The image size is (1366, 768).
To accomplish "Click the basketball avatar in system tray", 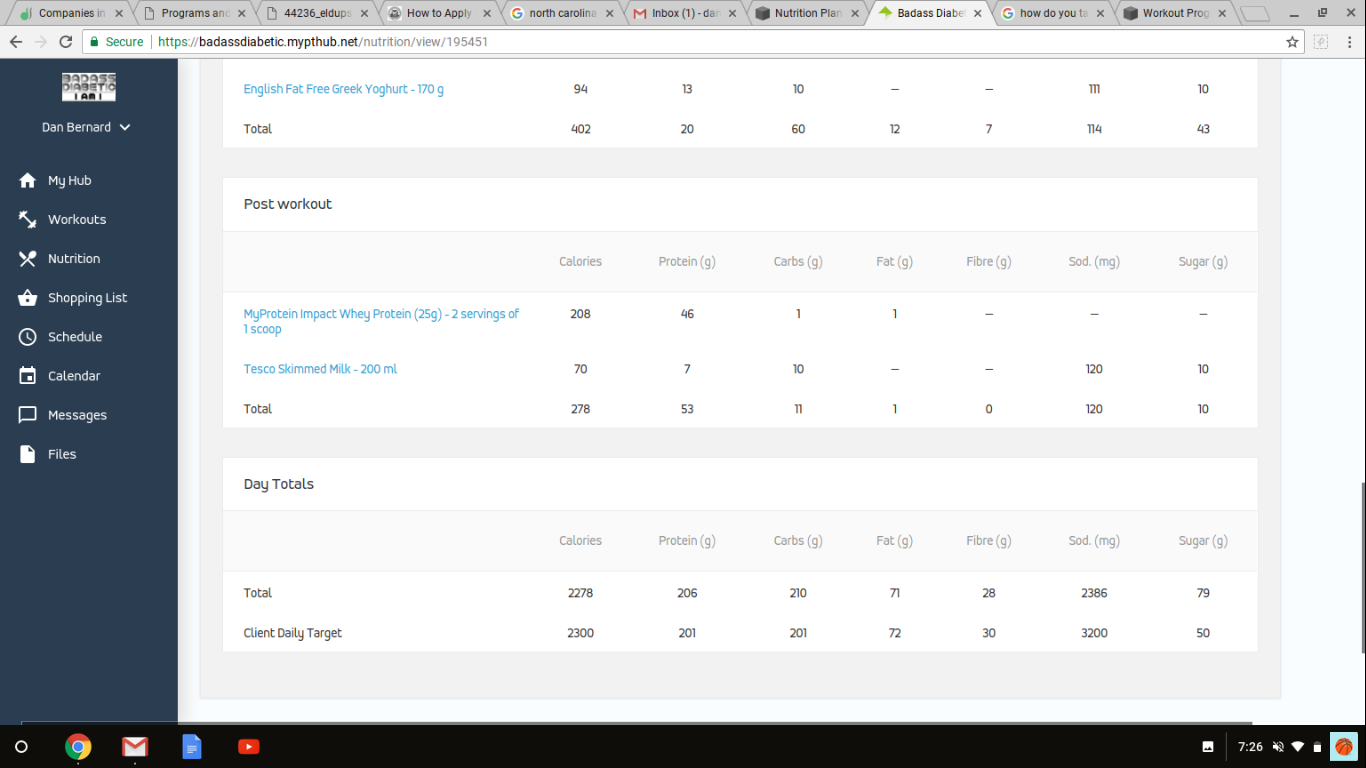I will [1343, 747].
